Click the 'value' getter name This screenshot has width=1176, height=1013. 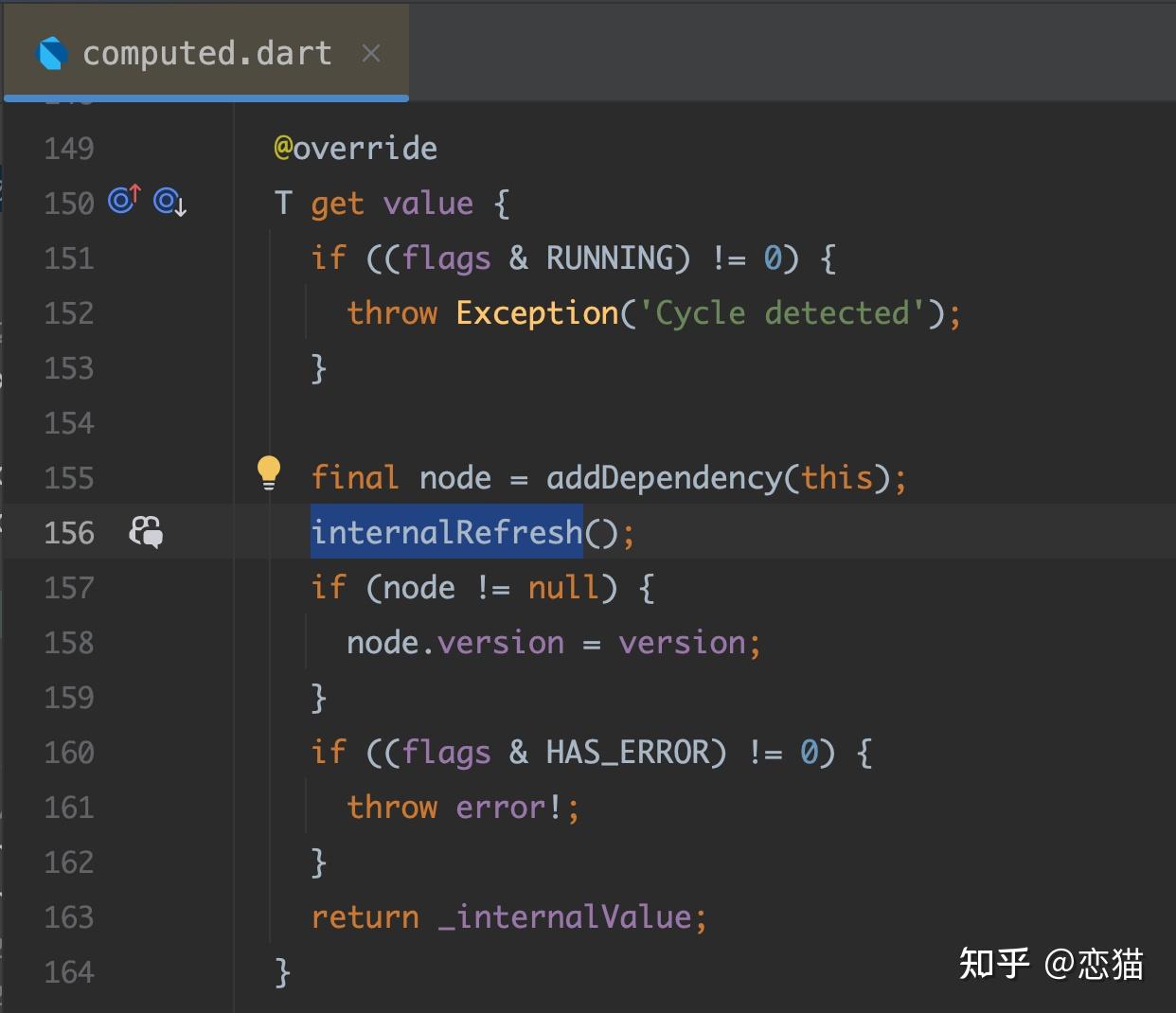tap(428, 204)
